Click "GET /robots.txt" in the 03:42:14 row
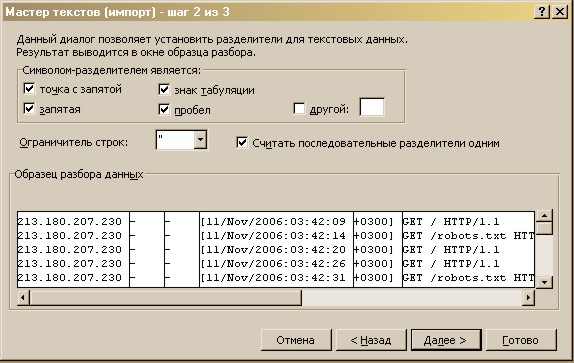Viewport: 574px width, 363px height. click(x=454, y=235)
